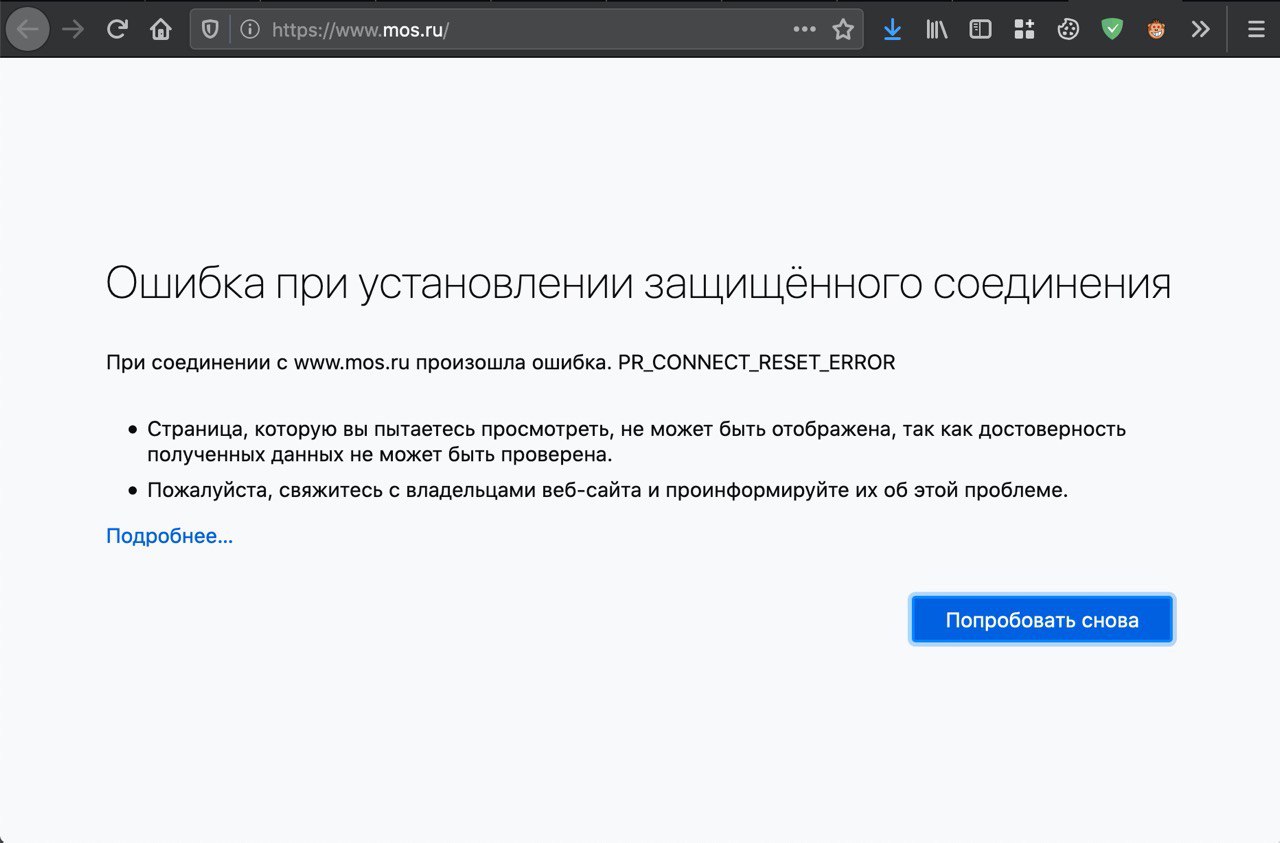Image resolution: width=1280 pixels, height=843 pixels.
Task: Open the library bookmarks and history
Action: point(937,29)
